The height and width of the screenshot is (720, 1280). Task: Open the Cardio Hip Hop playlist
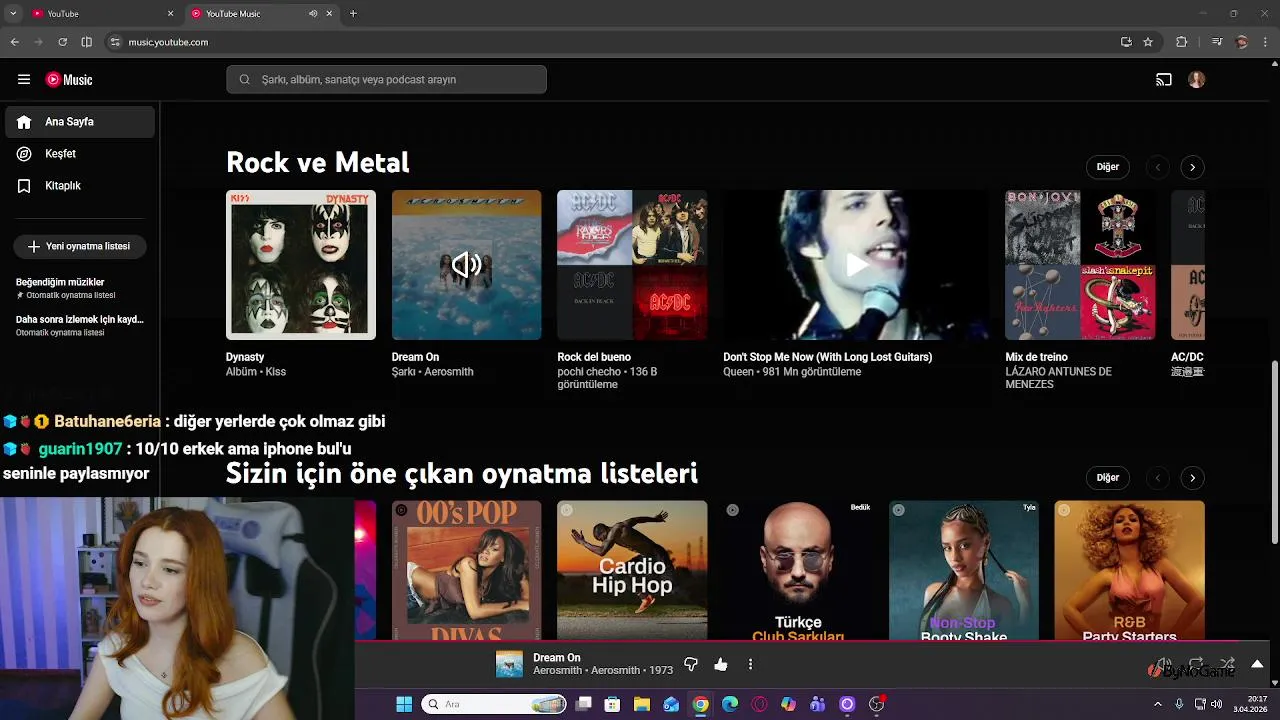[x=632, y=570]
